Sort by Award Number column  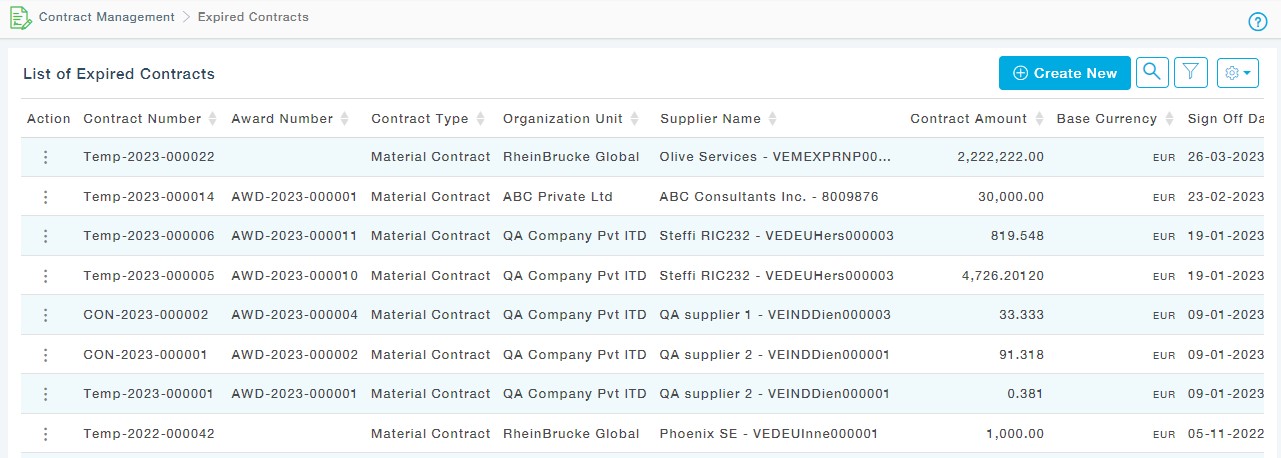point(344,119)
